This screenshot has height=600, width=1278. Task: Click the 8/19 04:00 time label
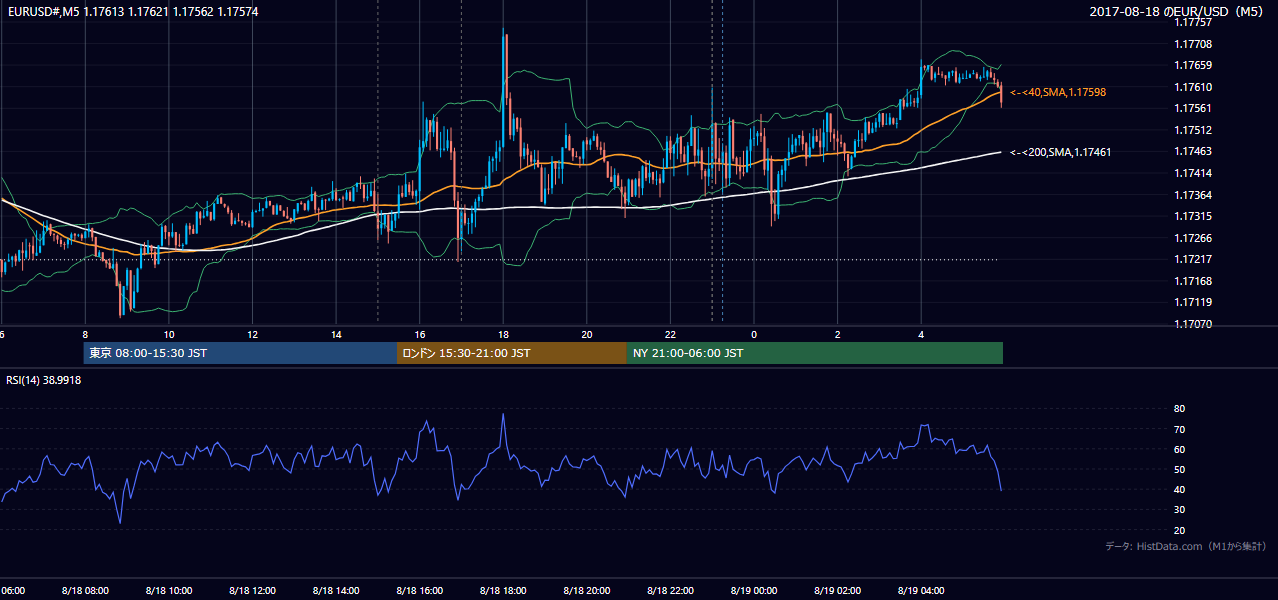pos(921,590)
